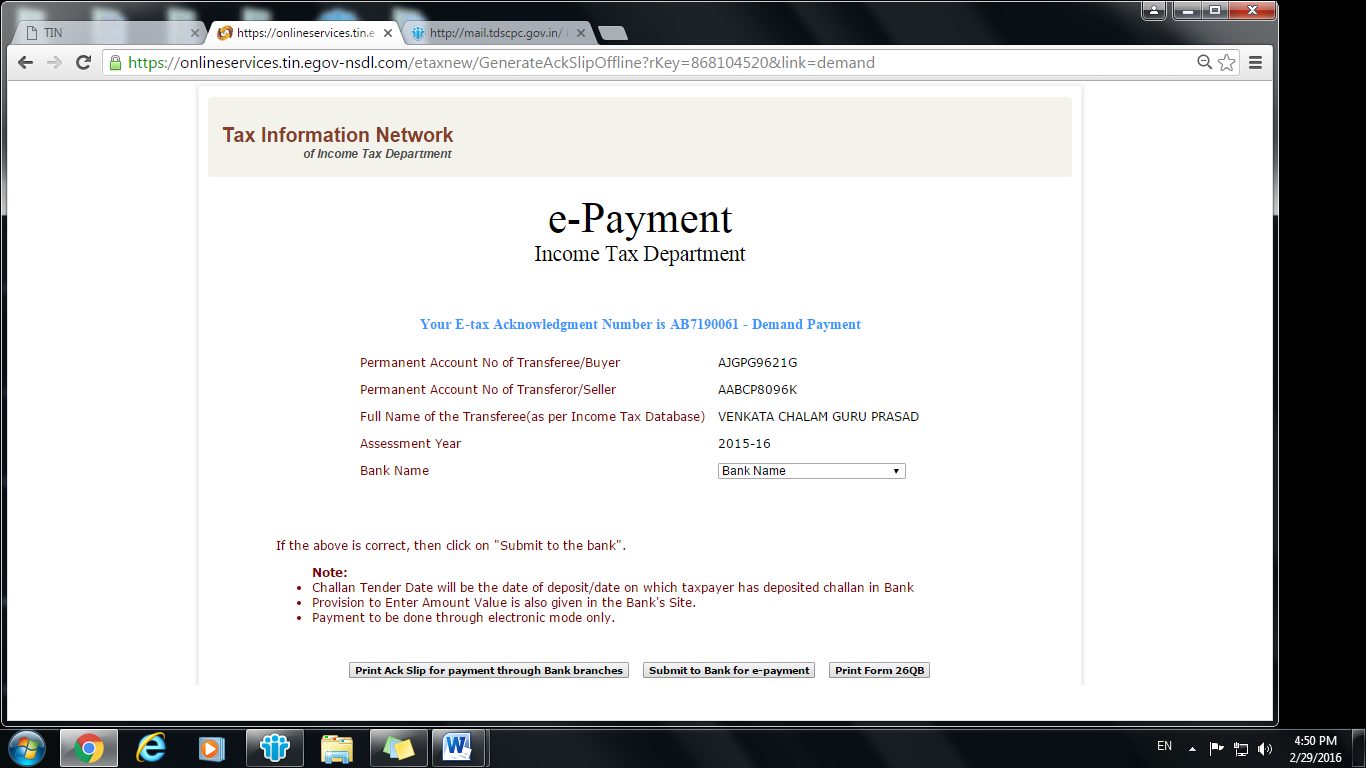This screenshot has height=768, width=1366.
Task: Click the assessment year value 2015-16
Action: point(744,444)
